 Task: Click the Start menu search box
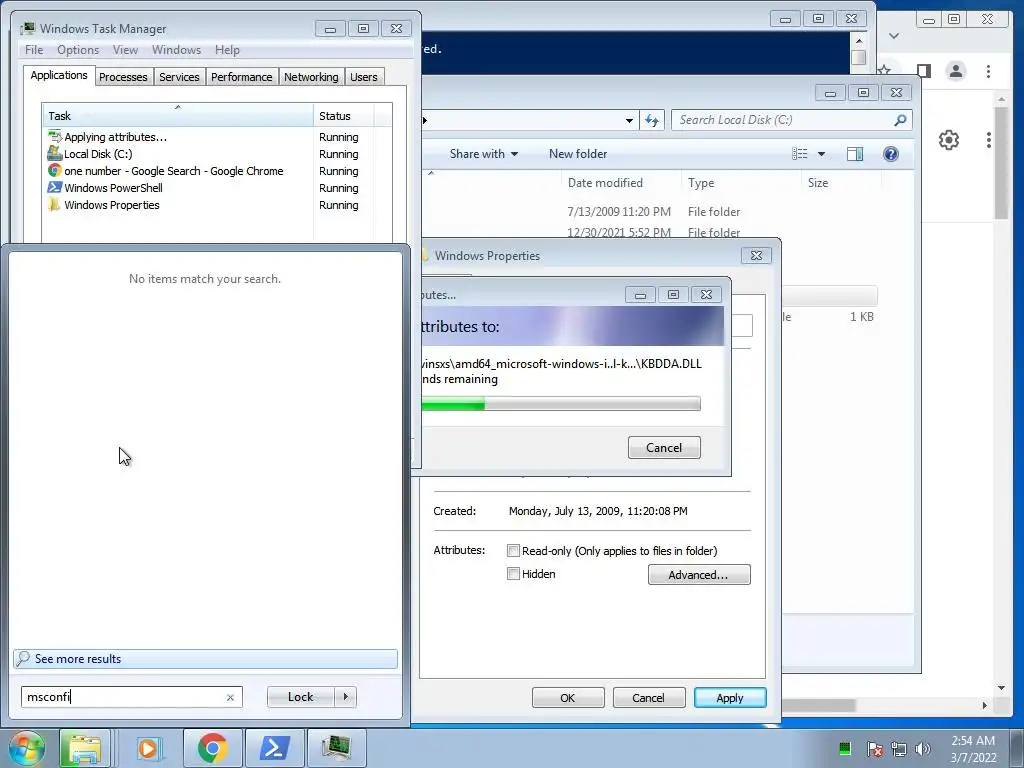[x=131, y=697]
